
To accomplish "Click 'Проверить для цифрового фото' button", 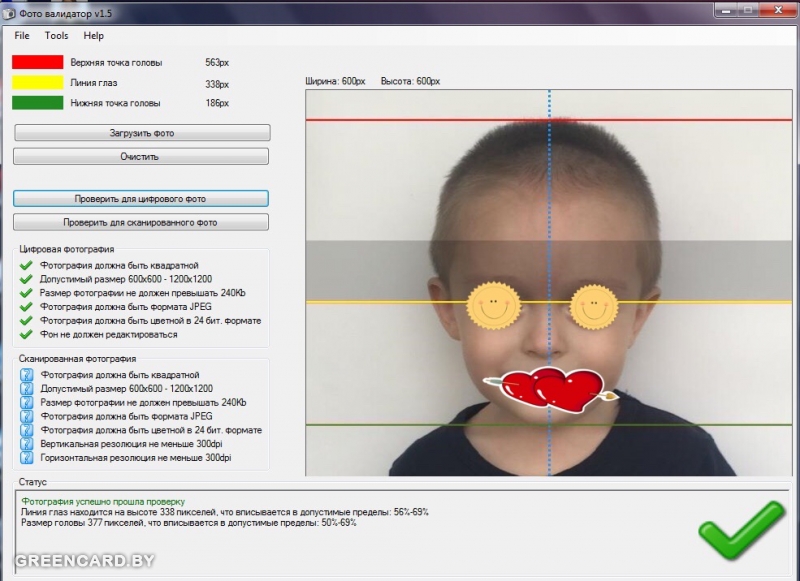I will point(141,199).
